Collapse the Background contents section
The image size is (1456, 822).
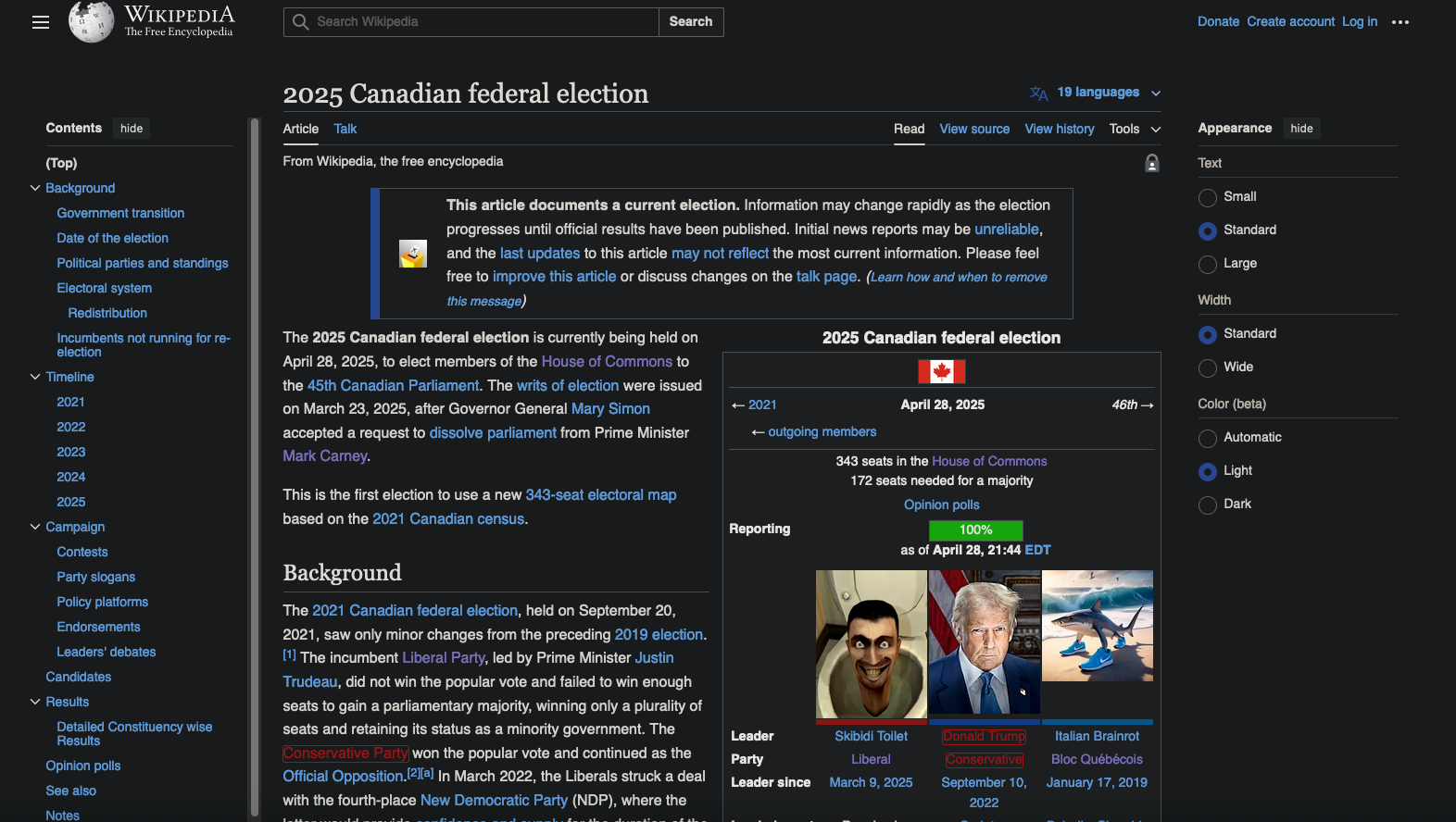35,188
